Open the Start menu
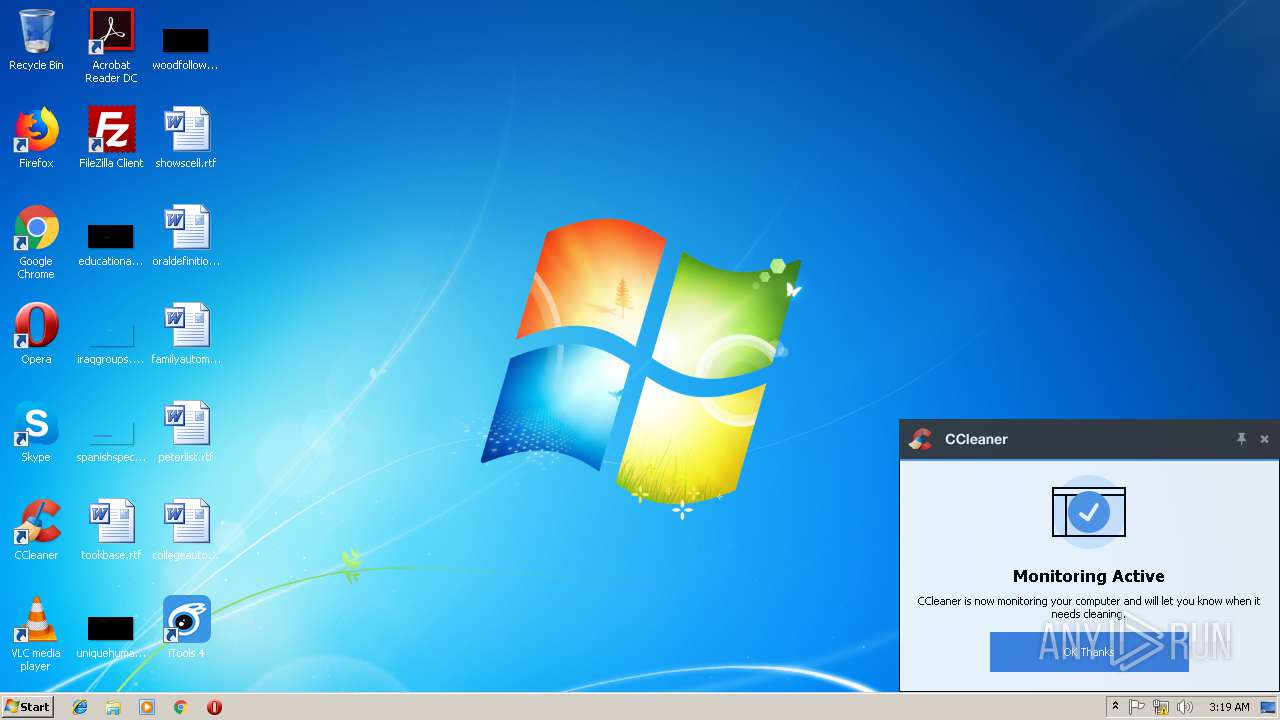Screen dimensions: 1280x720 [x=27, y=707]
